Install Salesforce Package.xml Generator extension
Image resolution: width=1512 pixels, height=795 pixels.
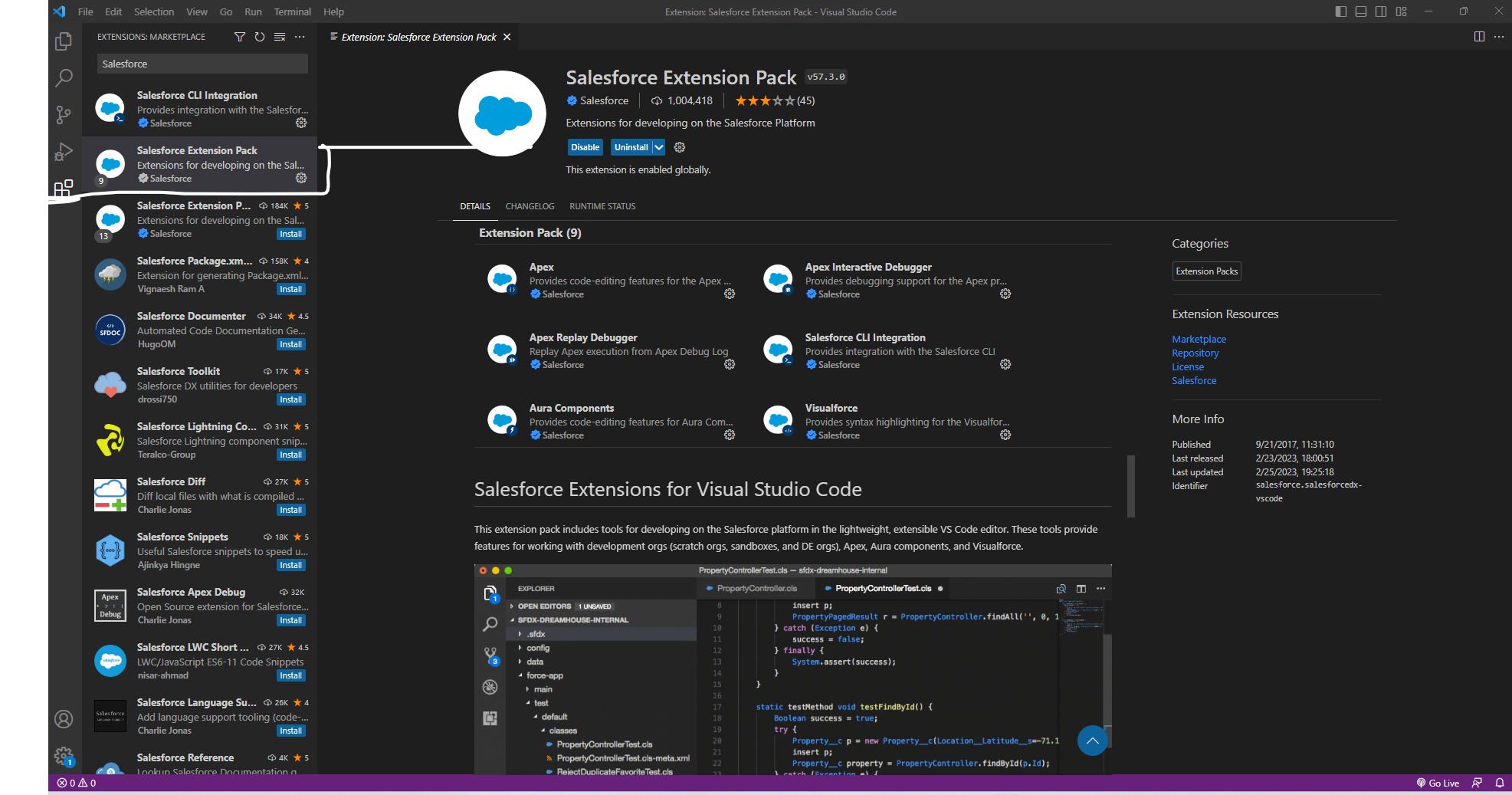tap(291, 289)
